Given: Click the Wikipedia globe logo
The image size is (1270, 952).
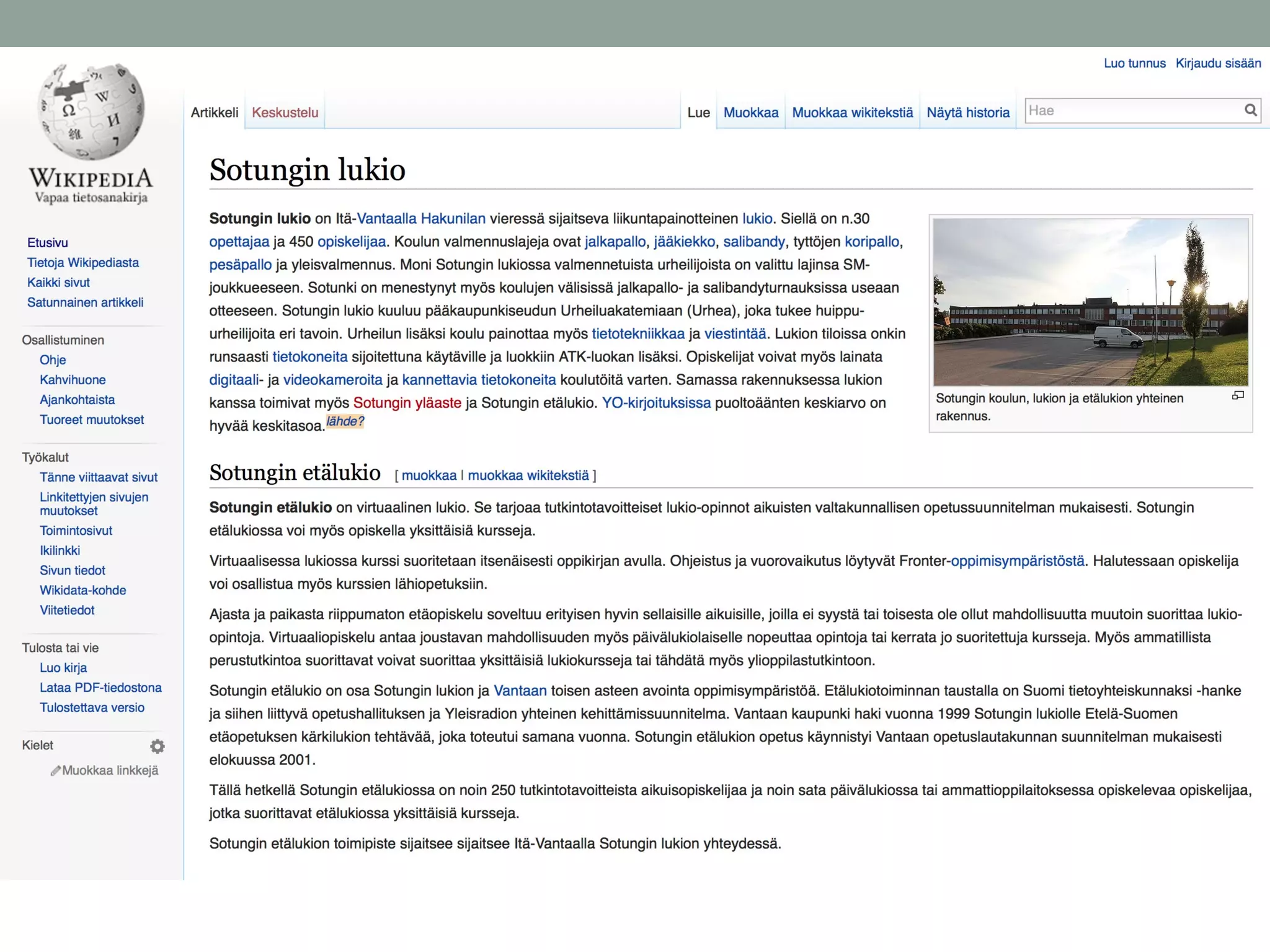Looking at the screenshot, I should tap(92, 112).
